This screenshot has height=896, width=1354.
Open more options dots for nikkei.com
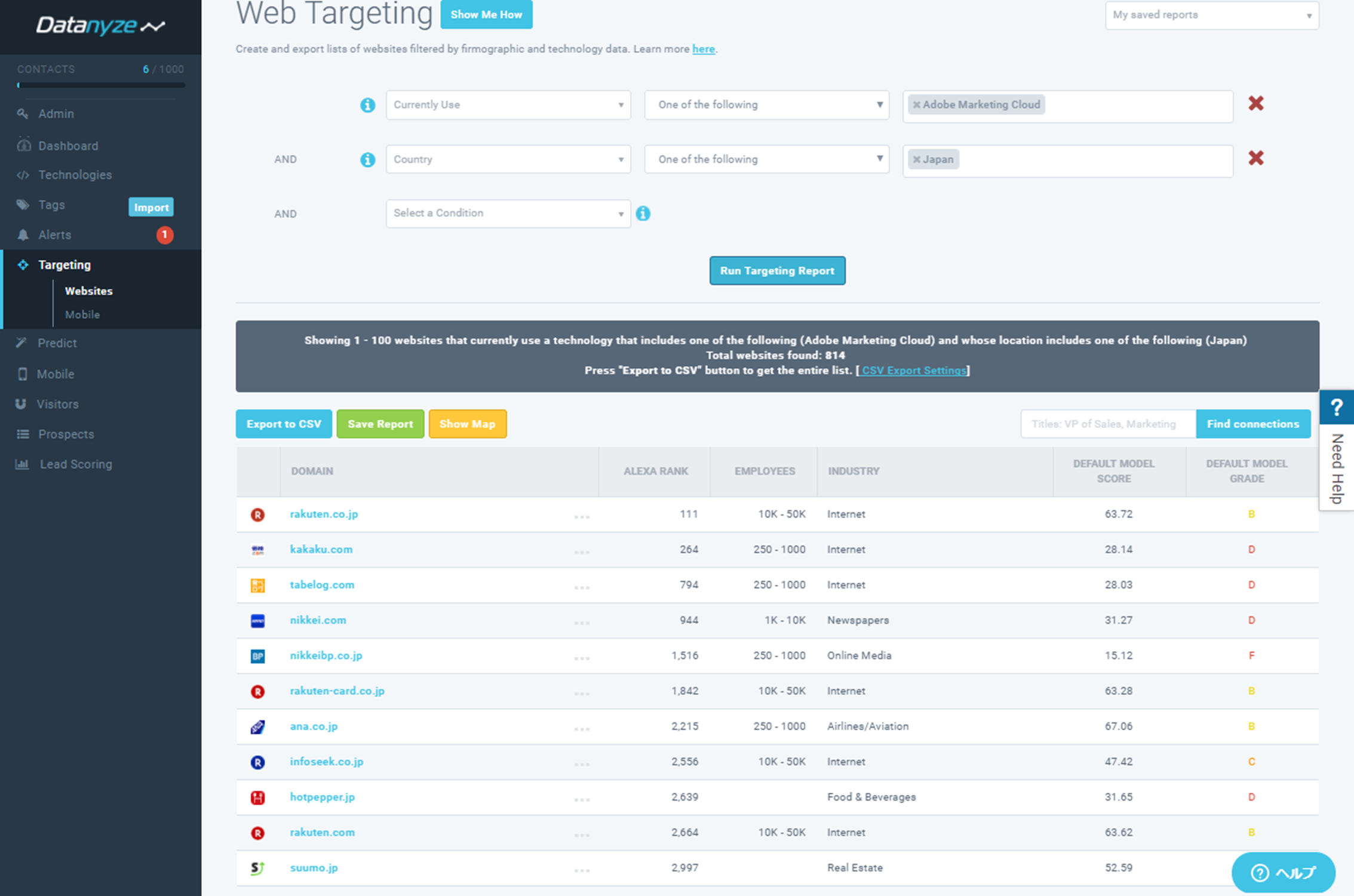582,623
